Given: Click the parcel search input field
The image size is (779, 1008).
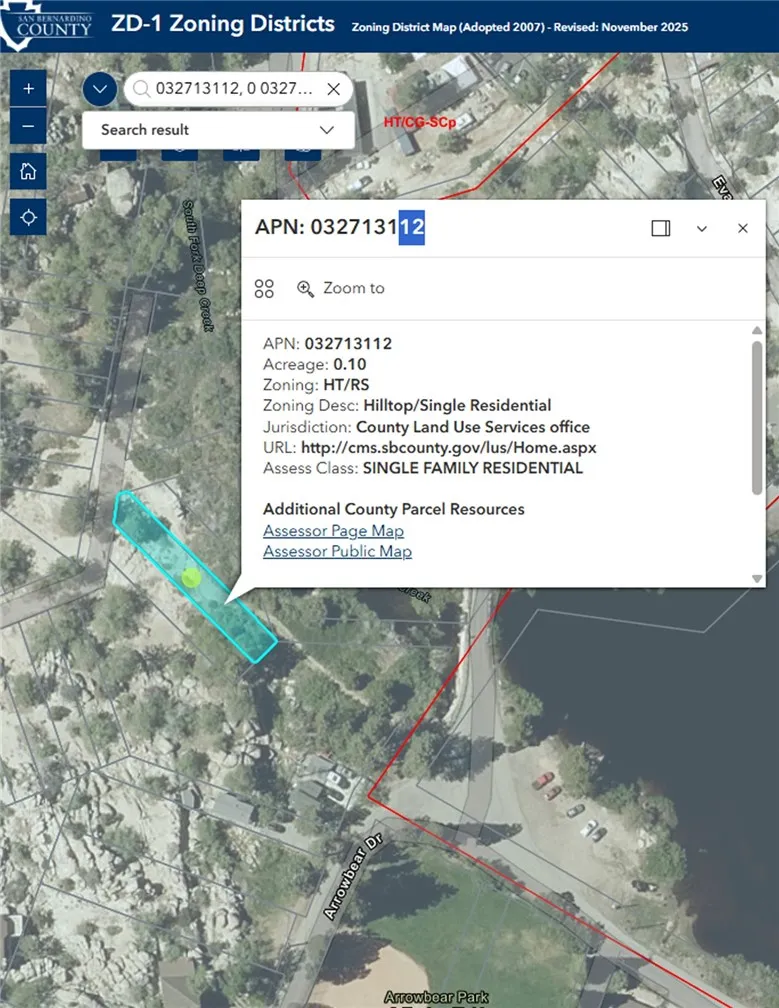Looking at the screenshot, I should click(235, 90).
